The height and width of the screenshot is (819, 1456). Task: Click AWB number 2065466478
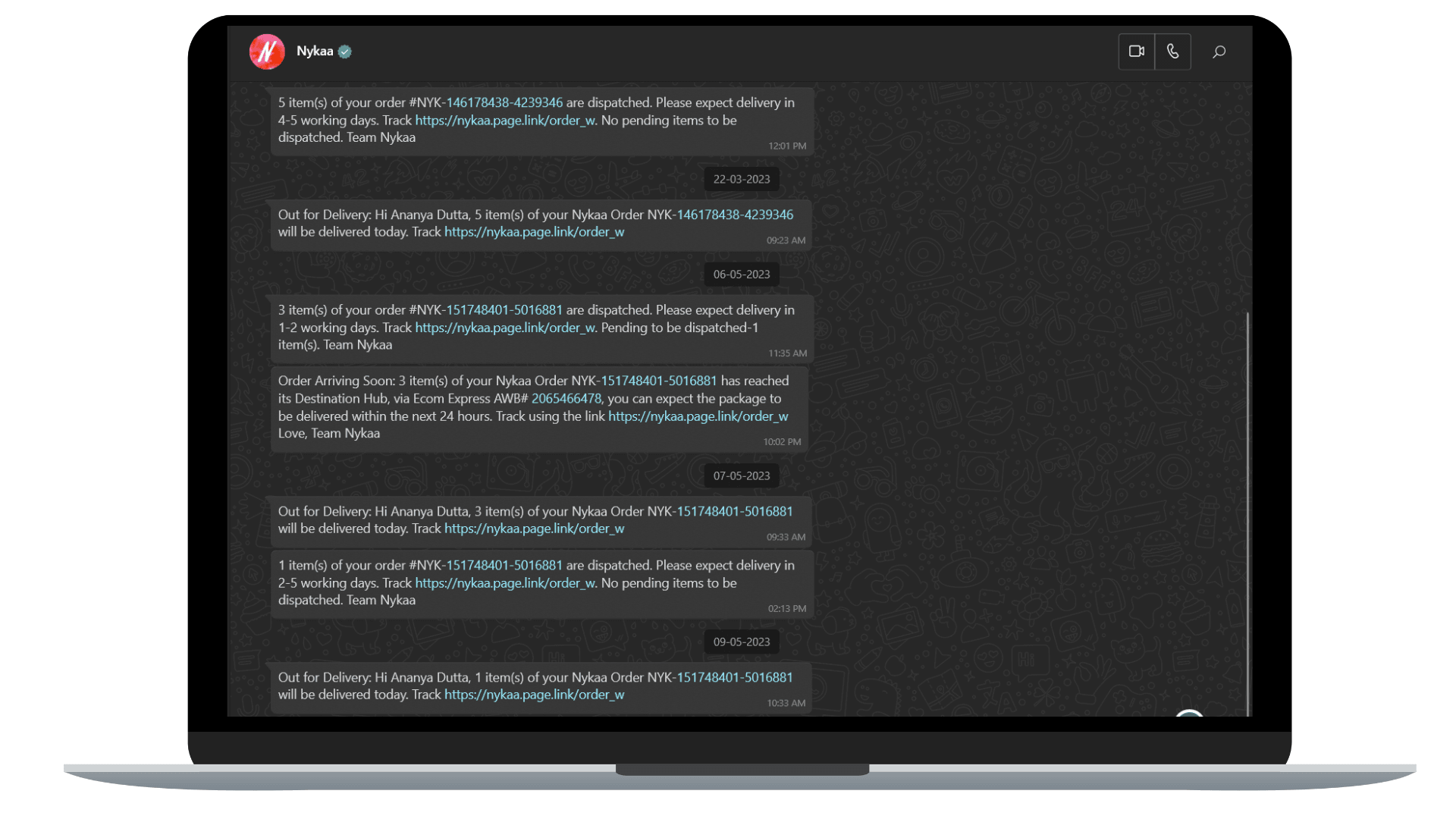pyautogui.click(x=566, y=399)
